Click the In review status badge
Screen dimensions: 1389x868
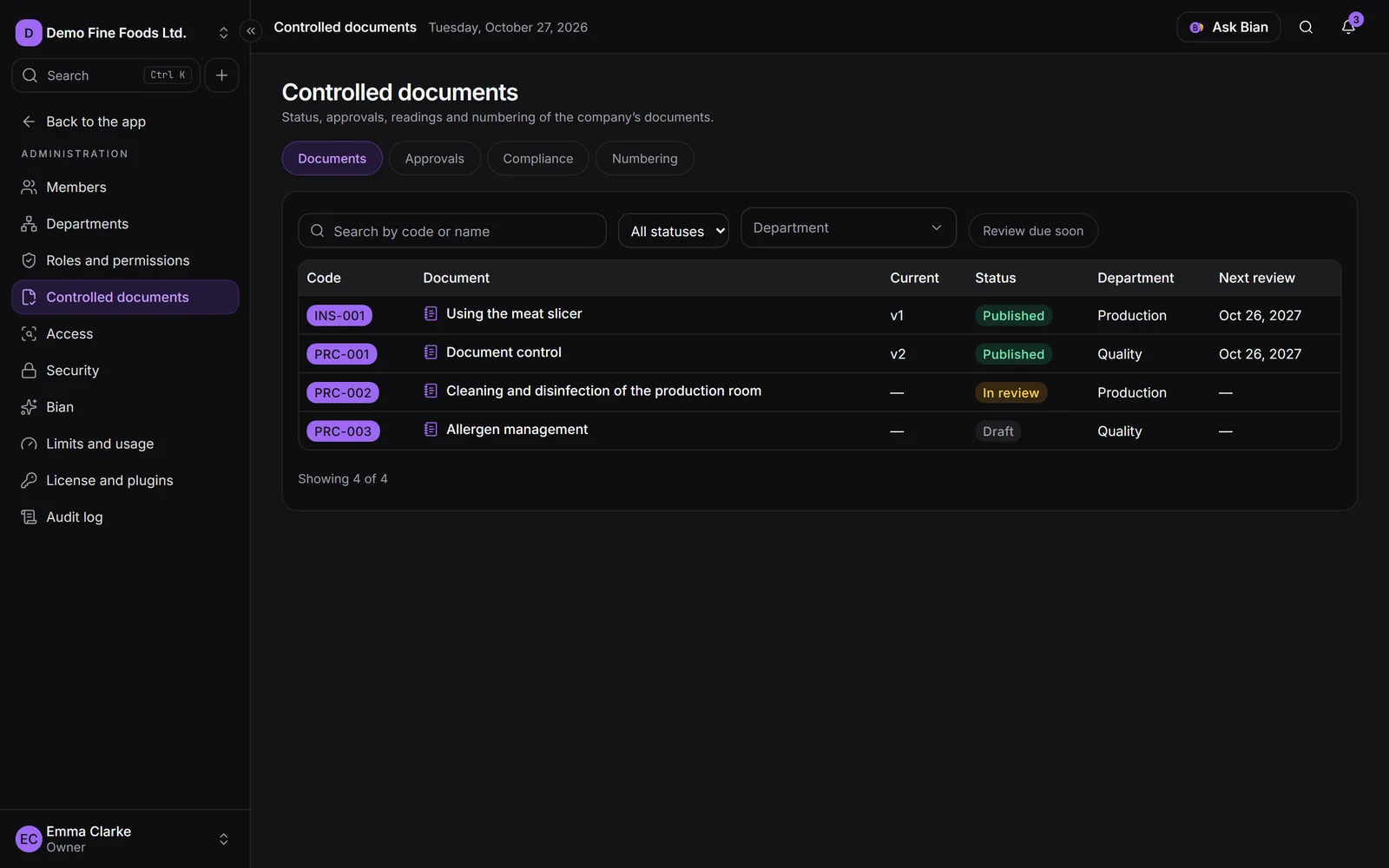click(x=1010, y=393)
